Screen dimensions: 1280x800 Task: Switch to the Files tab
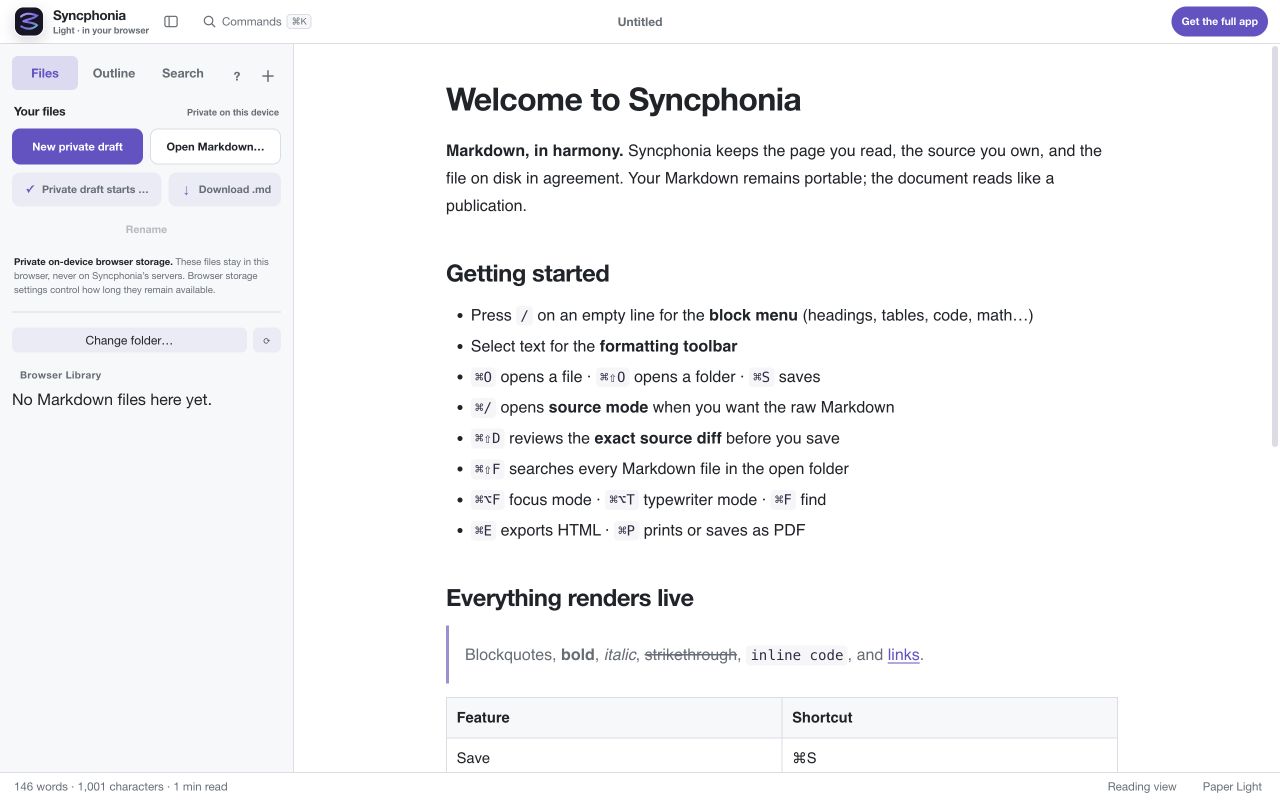point(45,73)
